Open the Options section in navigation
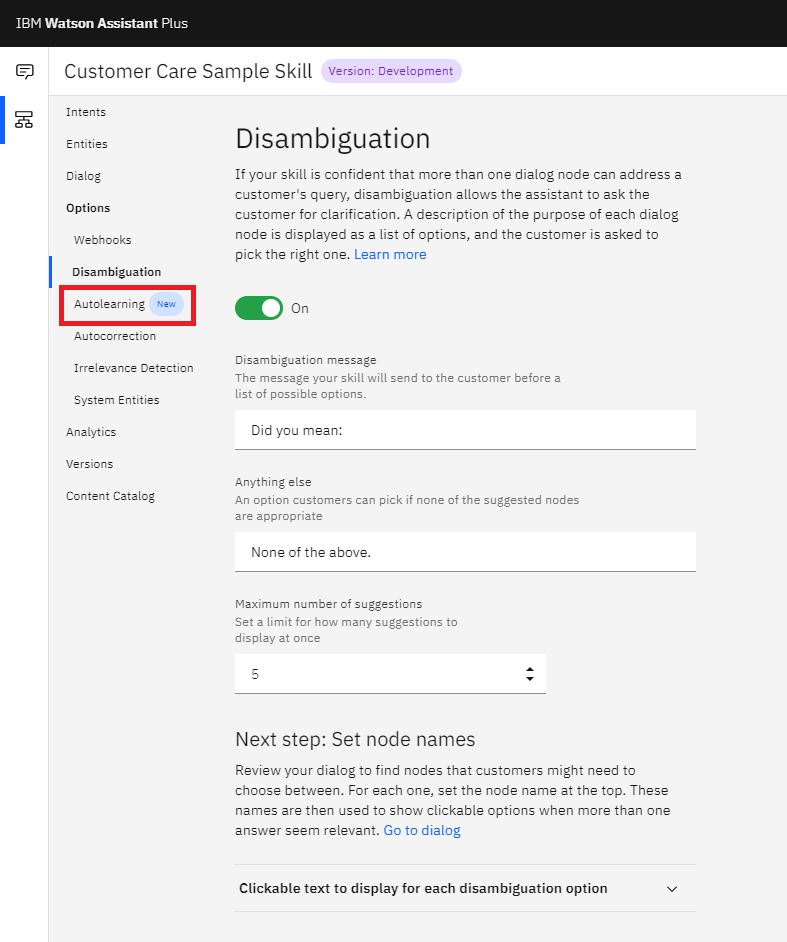Image resolution: width=787 pixels, height=942 pixels. click(x=88, y=208)
